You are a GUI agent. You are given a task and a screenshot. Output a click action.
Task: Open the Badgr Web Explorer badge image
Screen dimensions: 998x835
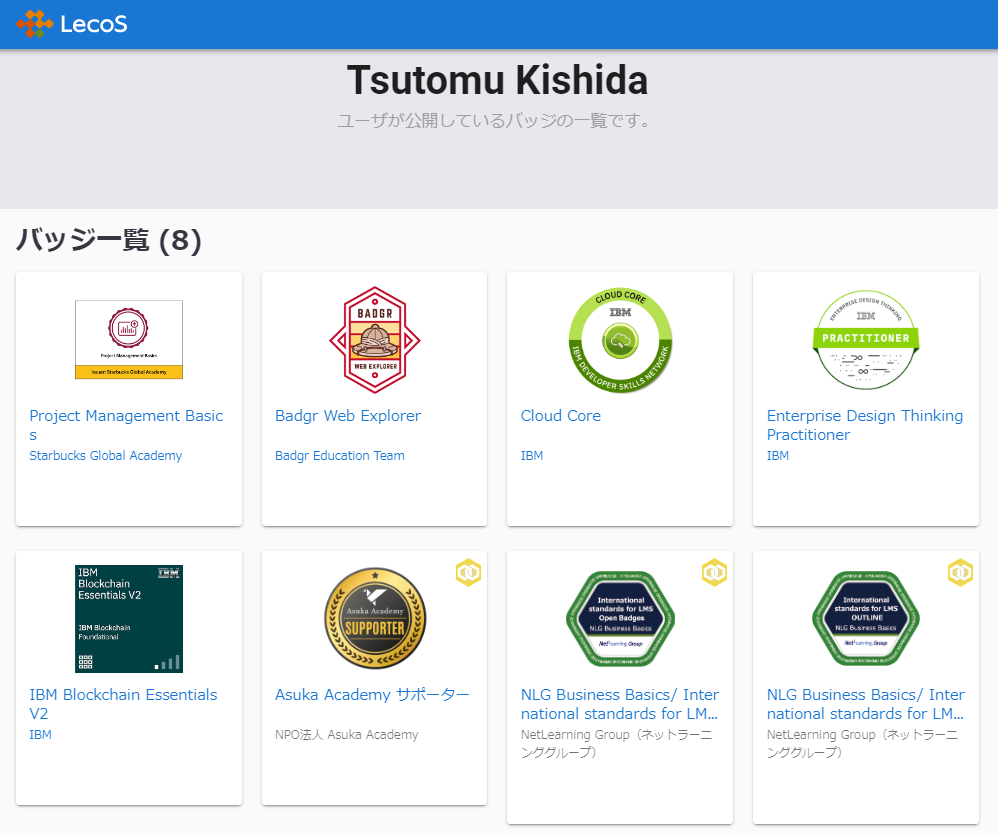coord(375,339)
